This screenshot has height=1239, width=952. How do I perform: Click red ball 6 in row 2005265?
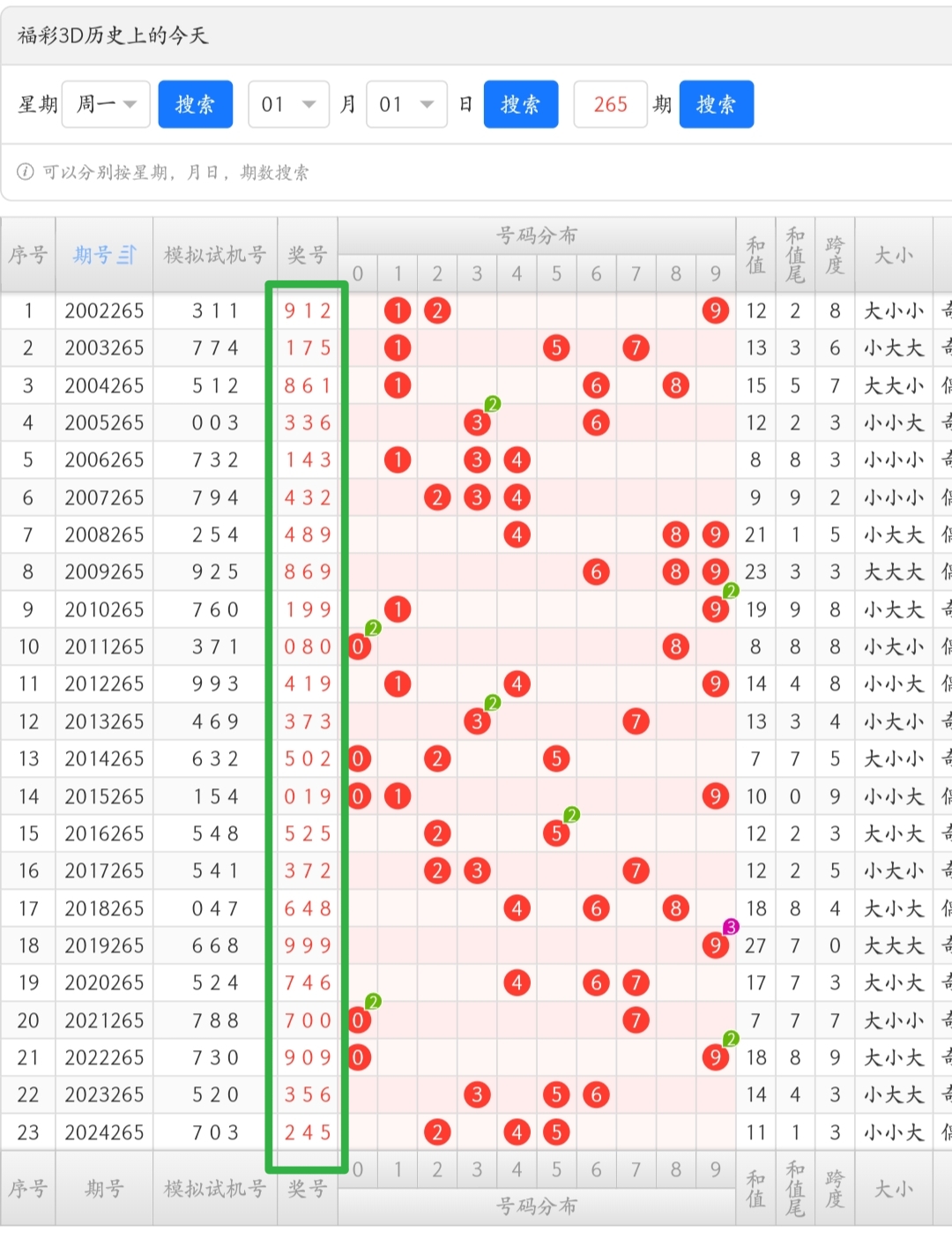pos(596,422)
